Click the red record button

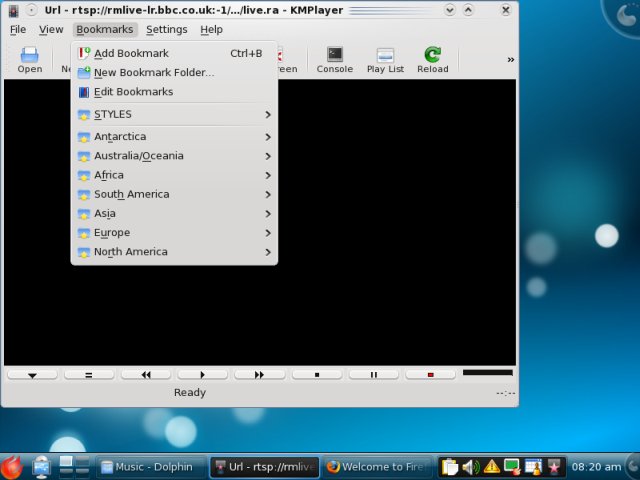(x=430, y=375)
